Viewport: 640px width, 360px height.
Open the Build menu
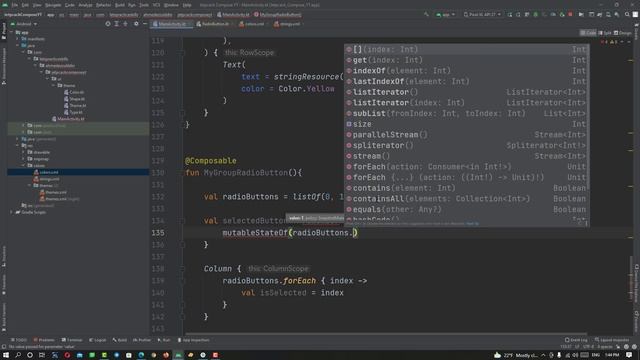120,5
